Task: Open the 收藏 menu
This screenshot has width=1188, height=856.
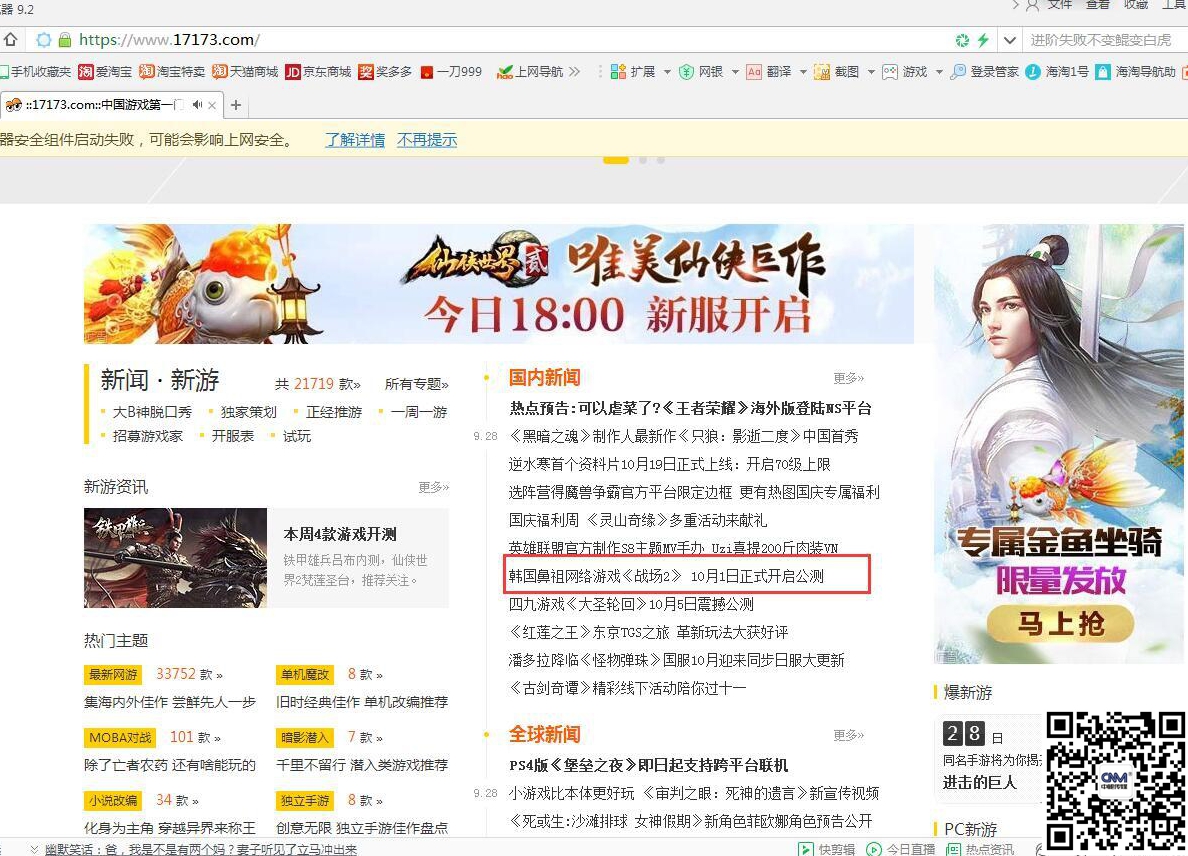Action: 1136,5
